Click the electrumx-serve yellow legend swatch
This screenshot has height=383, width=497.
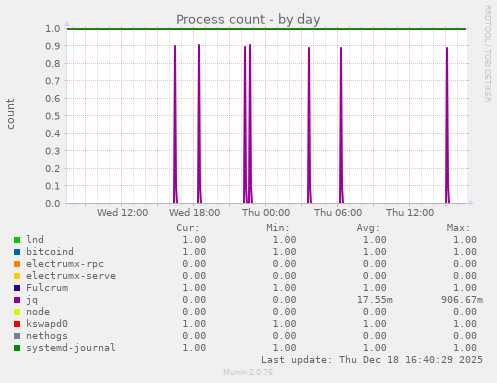17,276
